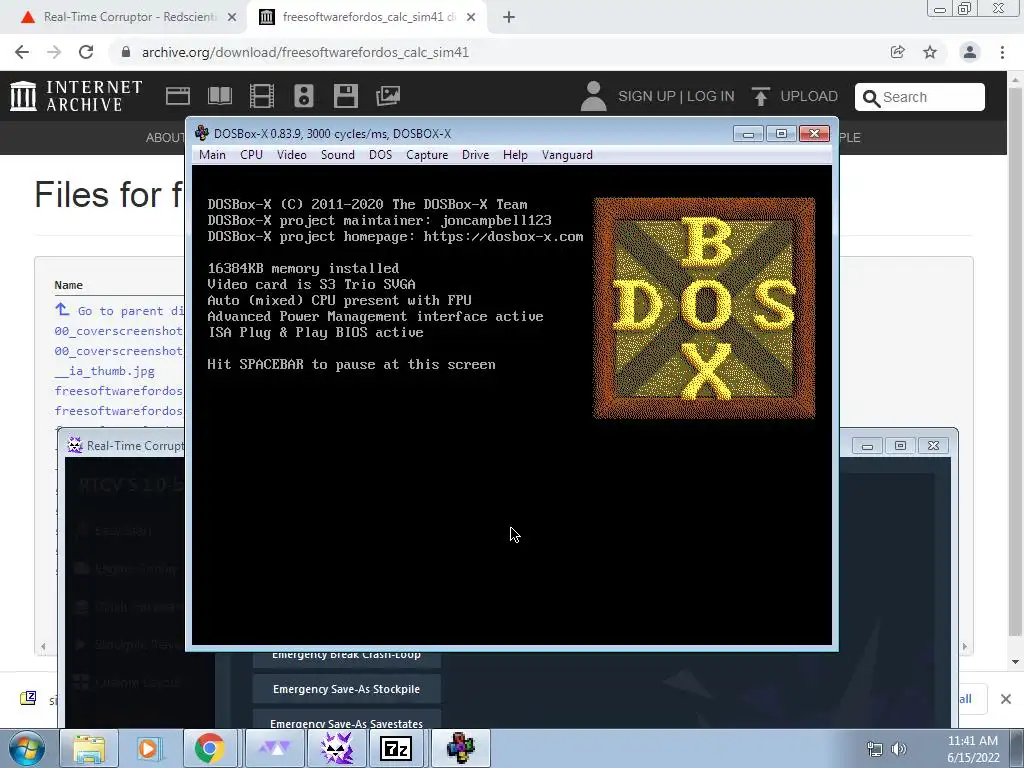Close the Real-Time Corruptor browser tab
Screen dimensions: 1024x768
pyautogui.click(x=232, y=18)
